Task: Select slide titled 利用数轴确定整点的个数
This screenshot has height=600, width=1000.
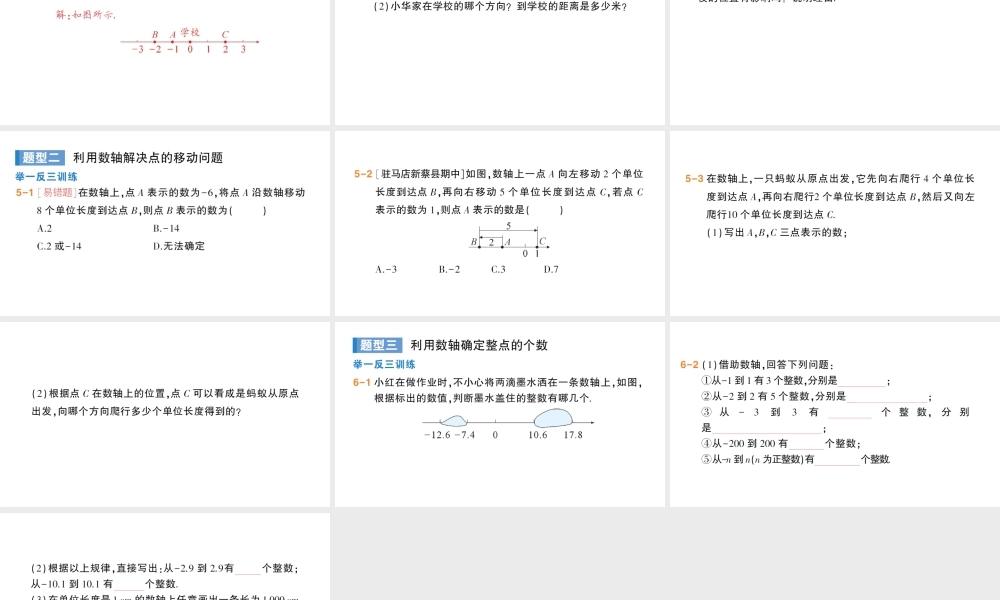Action: (499, 414)
